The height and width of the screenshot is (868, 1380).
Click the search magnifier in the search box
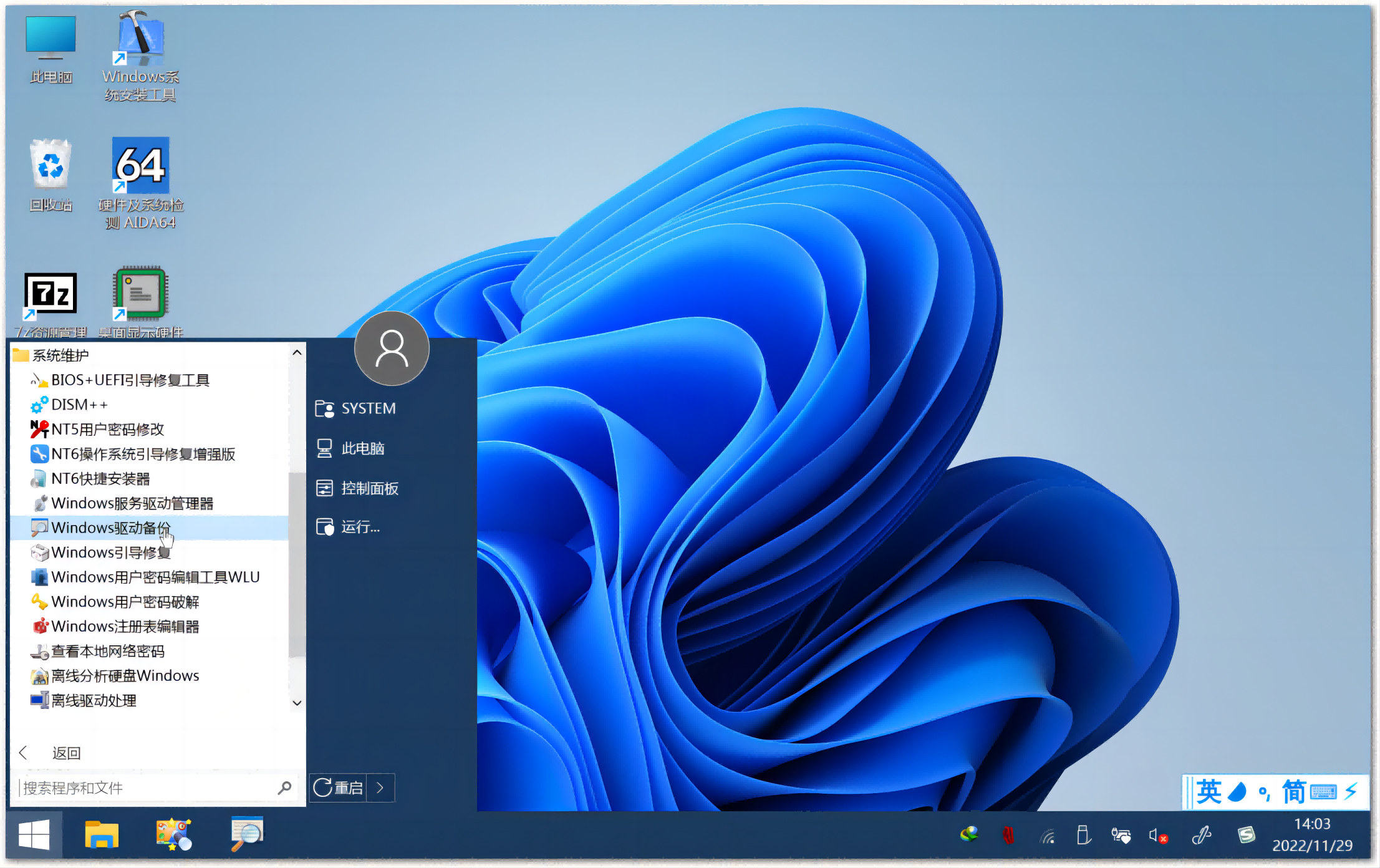284,788
